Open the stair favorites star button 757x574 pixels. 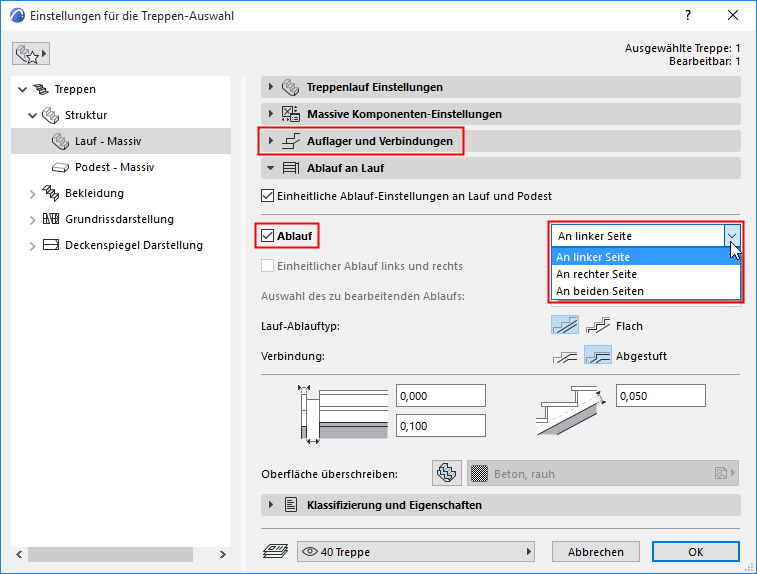31,52
